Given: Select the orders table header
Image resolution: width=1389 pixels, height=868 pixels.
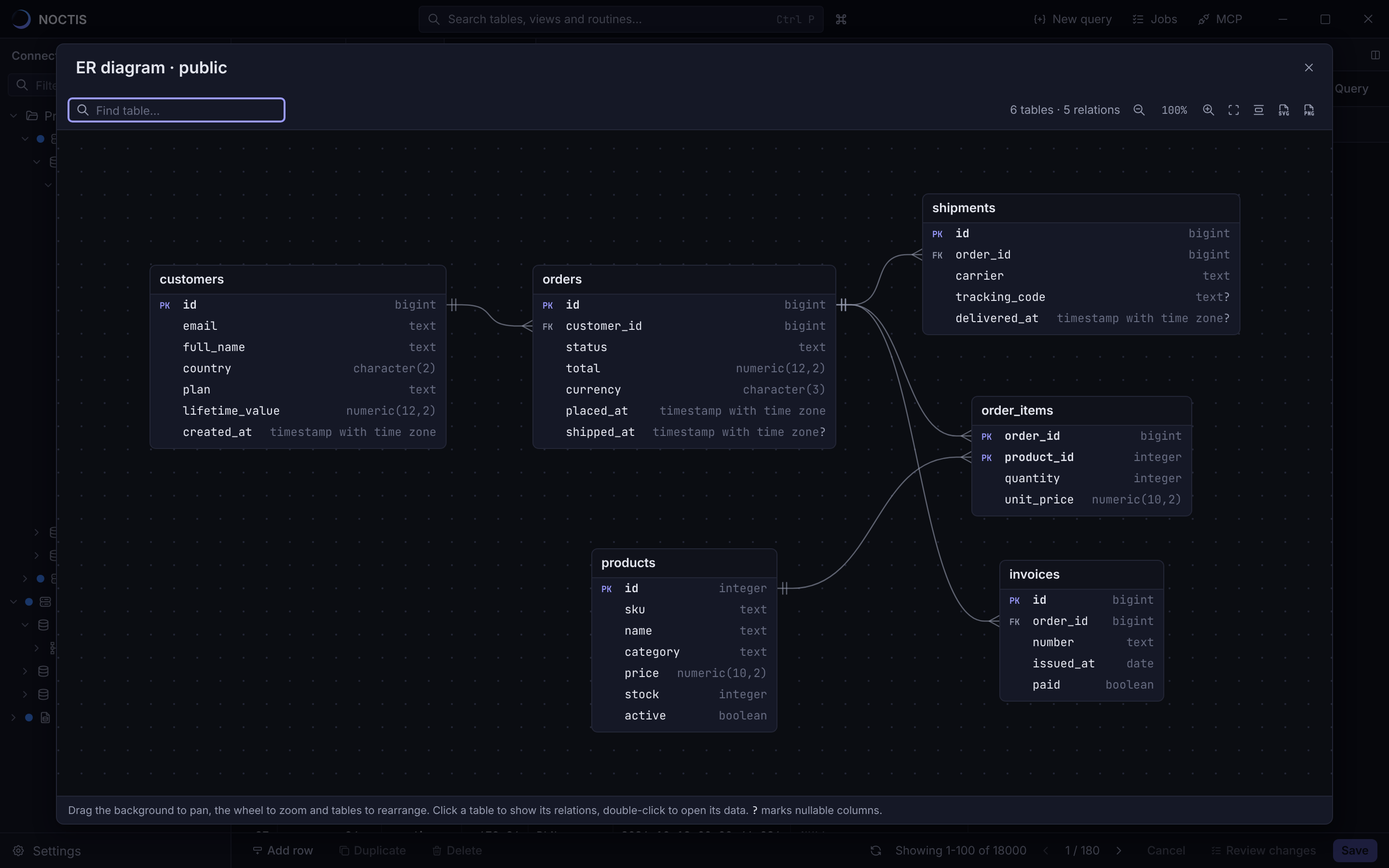Looking at the screenshot, I should click(x=684, y=280).
